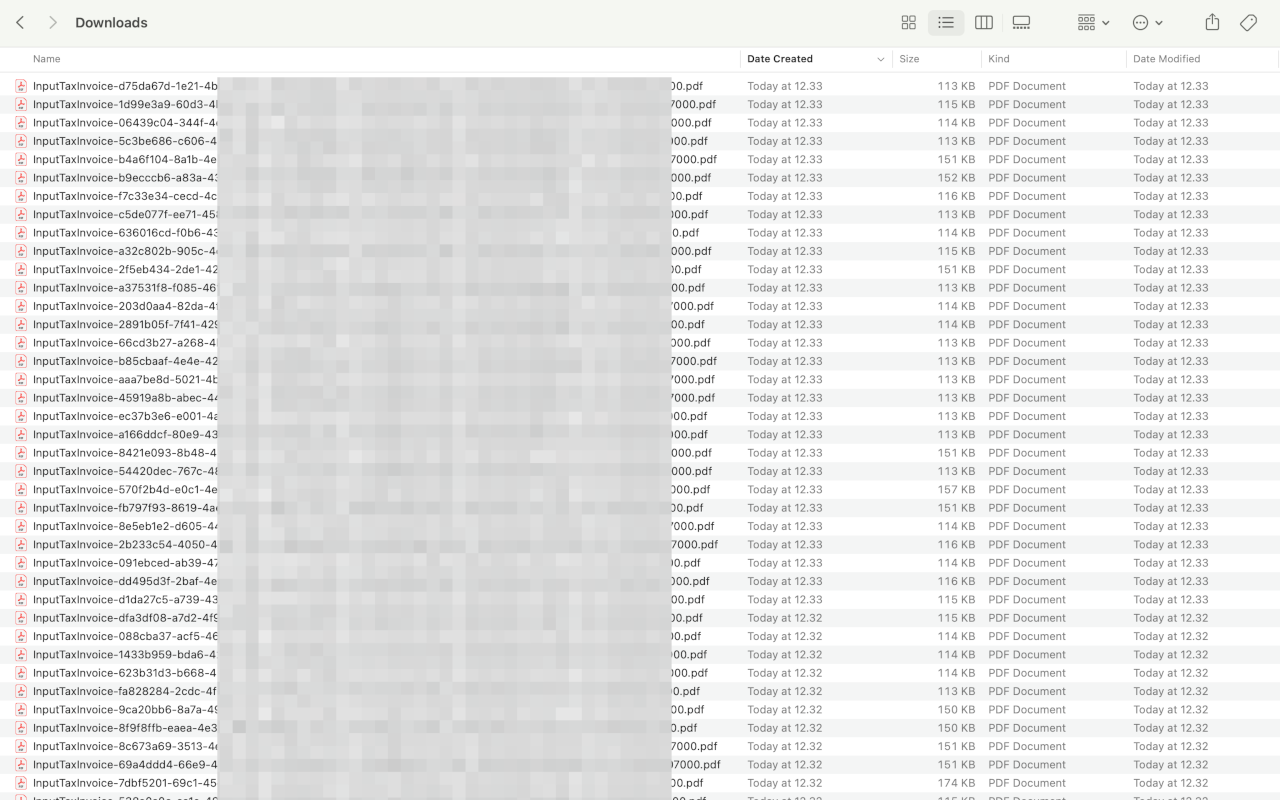Select PDF icon of InputTaxInvoice-d75da67d file
1280x800 pixels.
click(x=21, y=86)
